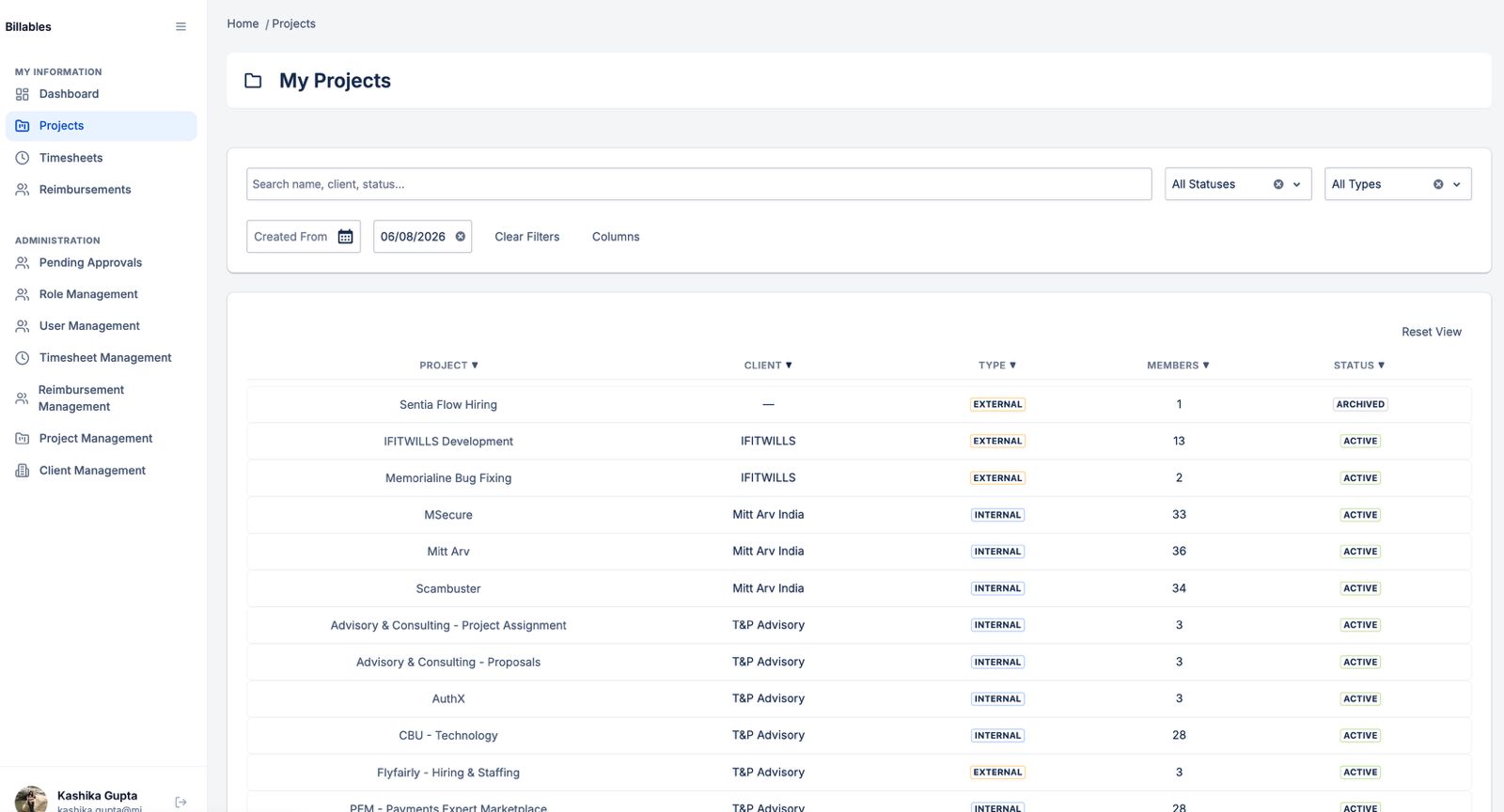Click the AuthX project name

click(448, 699)
